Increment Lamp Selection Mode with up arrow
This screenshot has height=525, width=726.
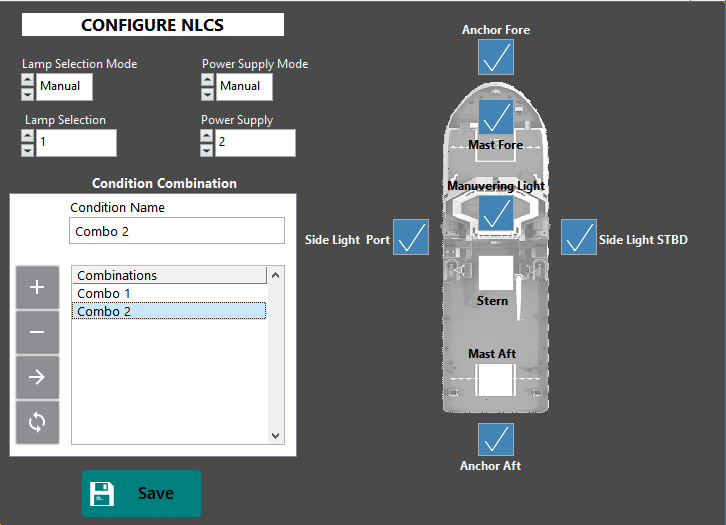(28, 80)
